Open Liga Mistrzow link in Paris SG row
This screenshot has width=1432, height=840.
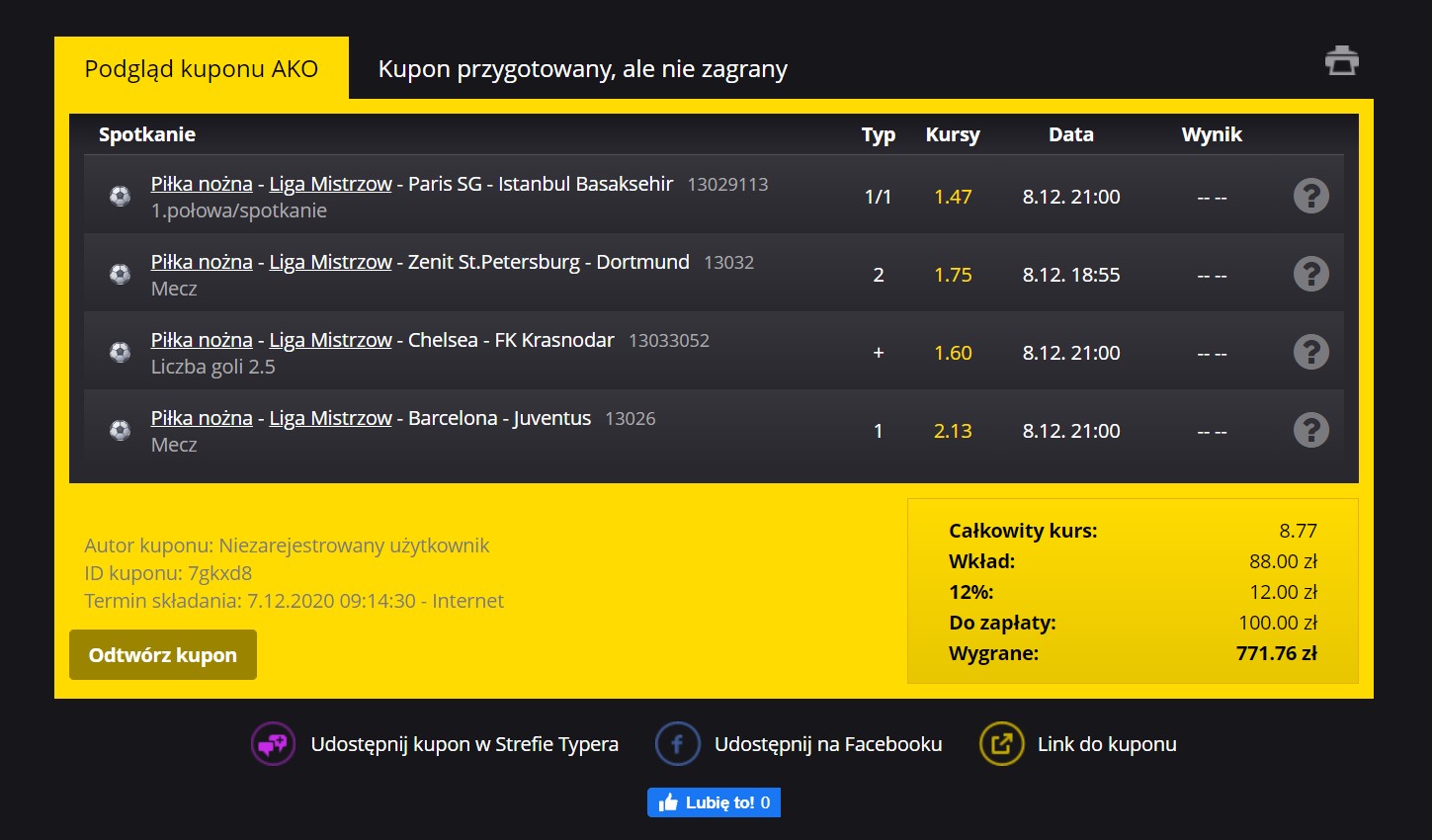(331, 184)
